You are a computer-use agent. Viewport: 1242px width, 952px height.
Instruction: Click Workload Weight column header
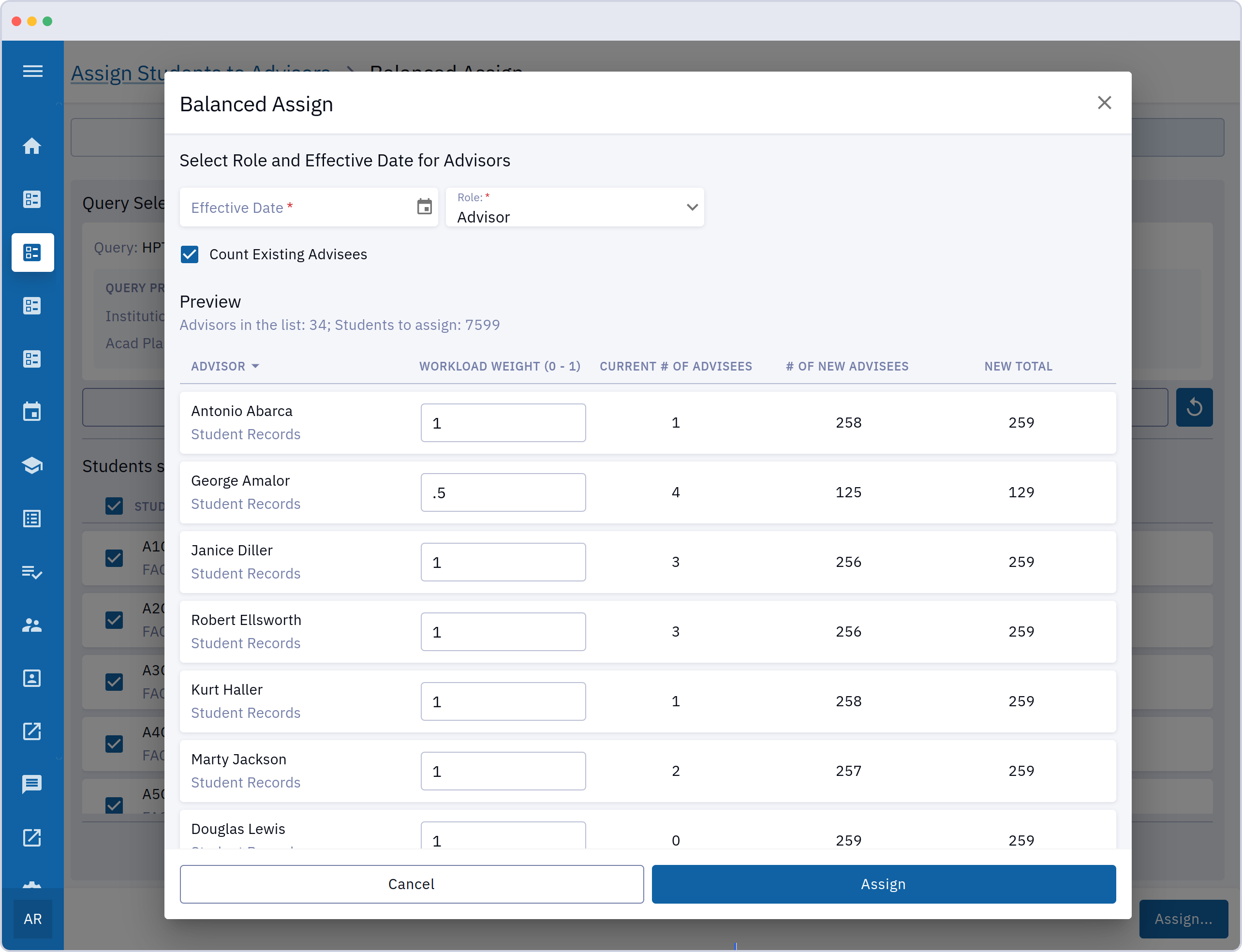point(500,366)
